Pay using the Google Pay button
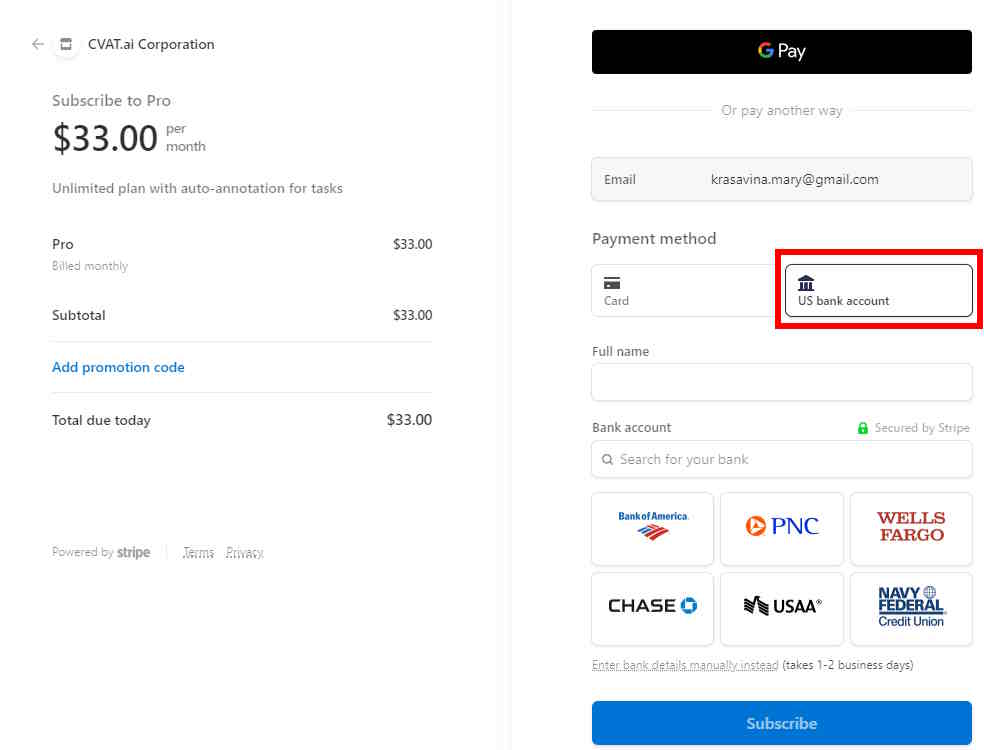 coord(781,52)
